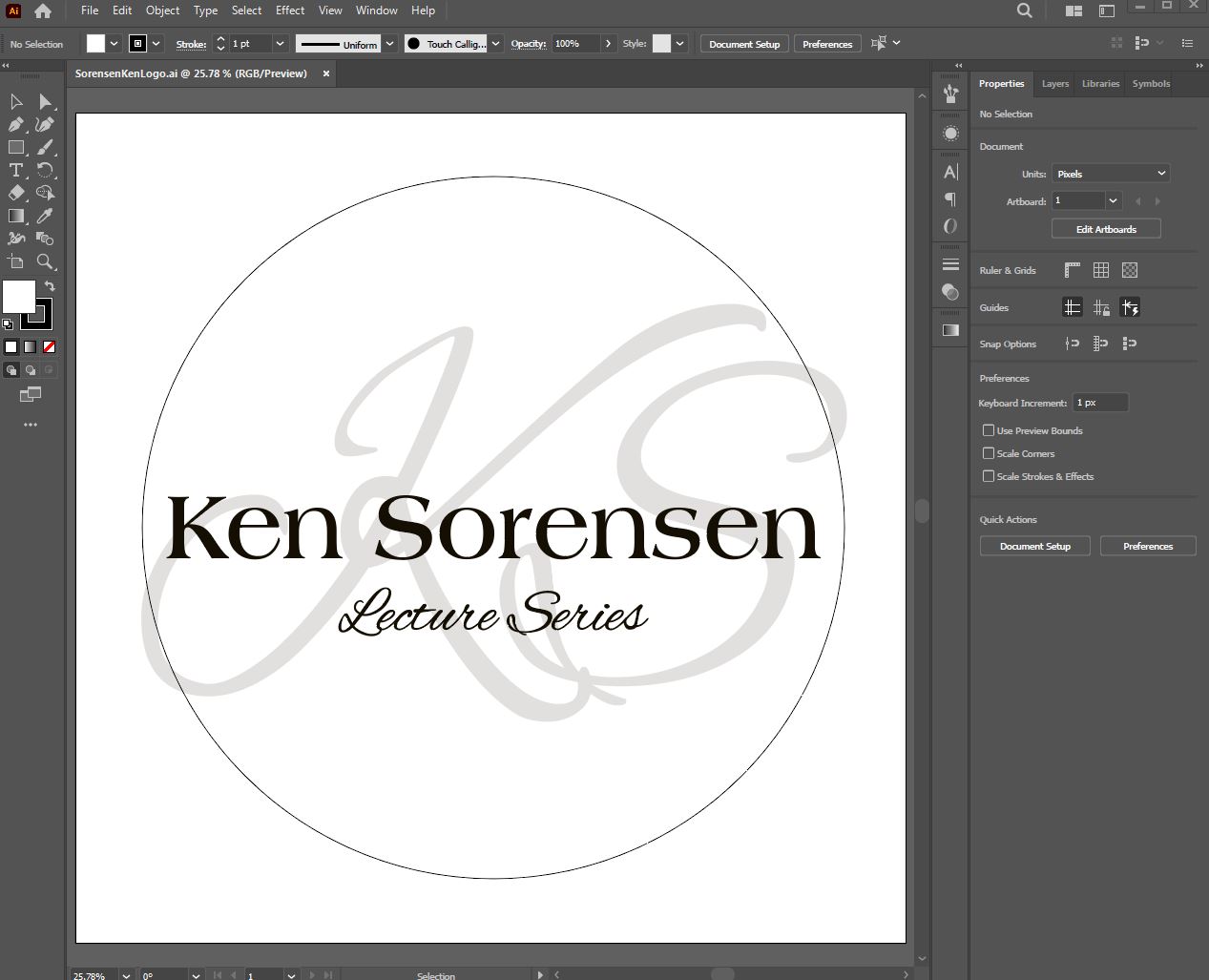Select the Gradient tool in toolbar
1209x980 pixels.
pos(16,217)
